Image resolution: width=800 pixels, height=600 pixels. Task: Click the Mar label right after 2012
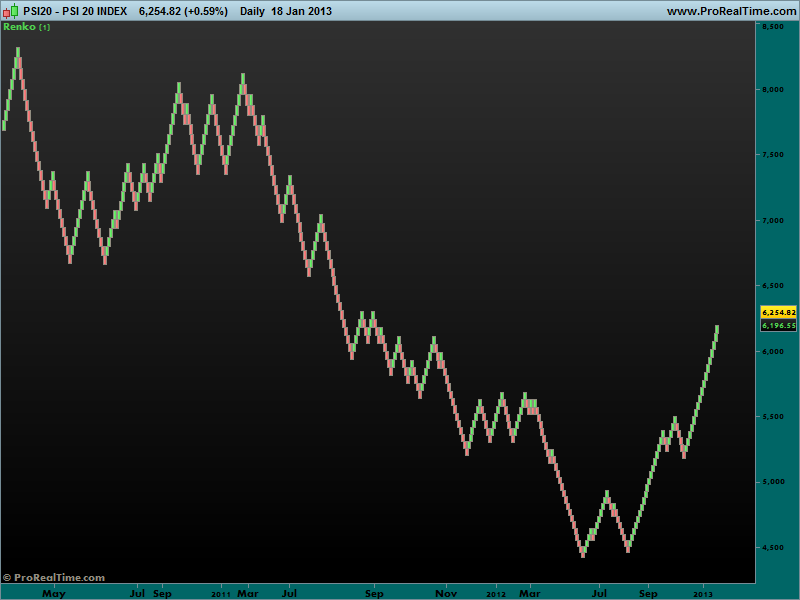tap(530, 593)
